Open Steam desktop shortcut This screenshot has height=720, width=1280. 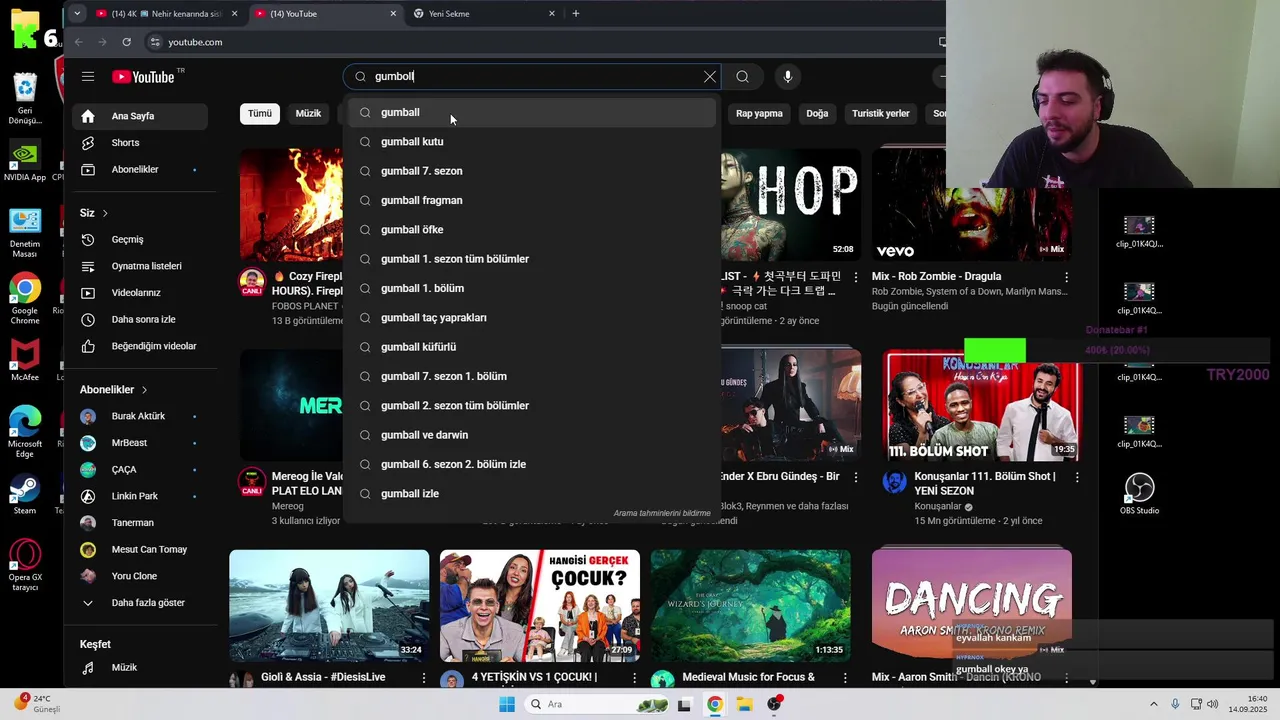point(25,495)
